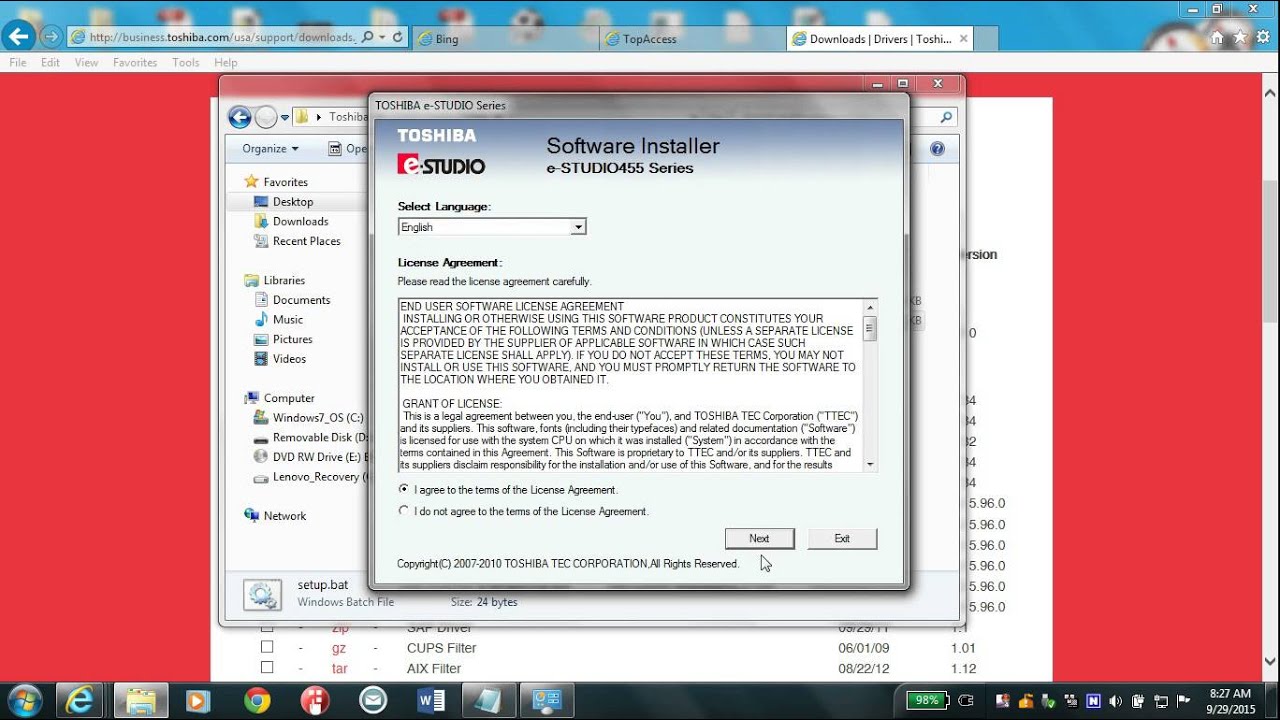1280x720 pixels.
Task: Click the Next button in installer
Action: (x=759, y=538)
